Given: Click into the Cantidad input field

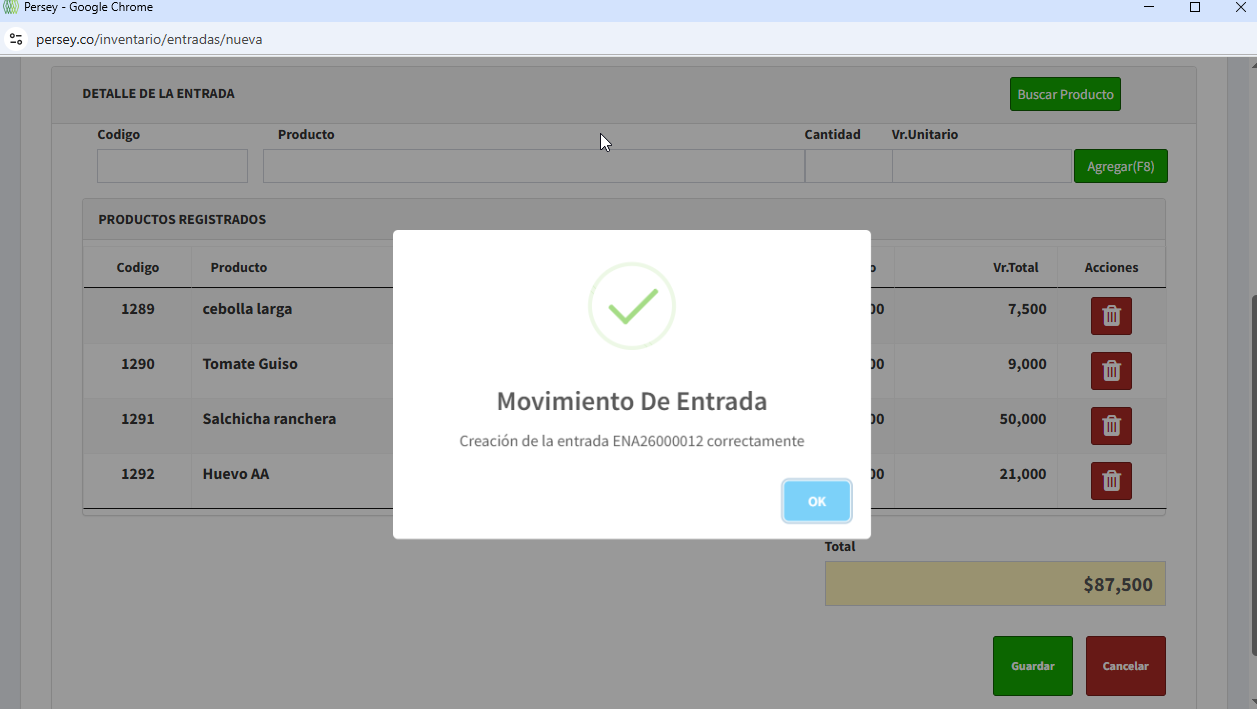Looking at the screenshot, I should 848,166.
